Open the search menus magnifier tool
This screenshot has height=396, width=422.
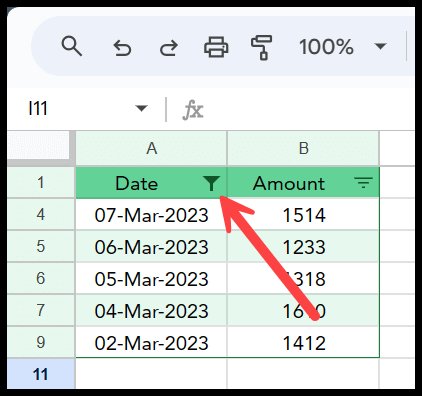coord(72,46)
